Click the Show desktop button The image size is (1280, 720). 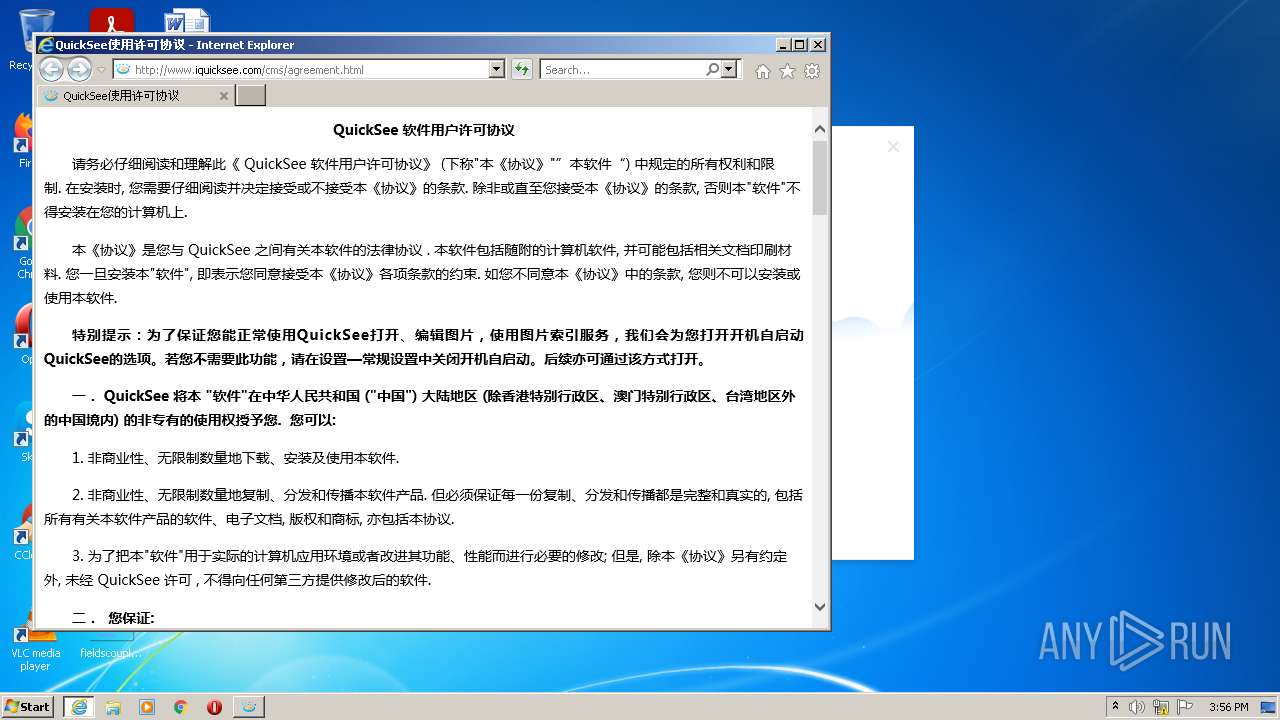(1270, 706)
